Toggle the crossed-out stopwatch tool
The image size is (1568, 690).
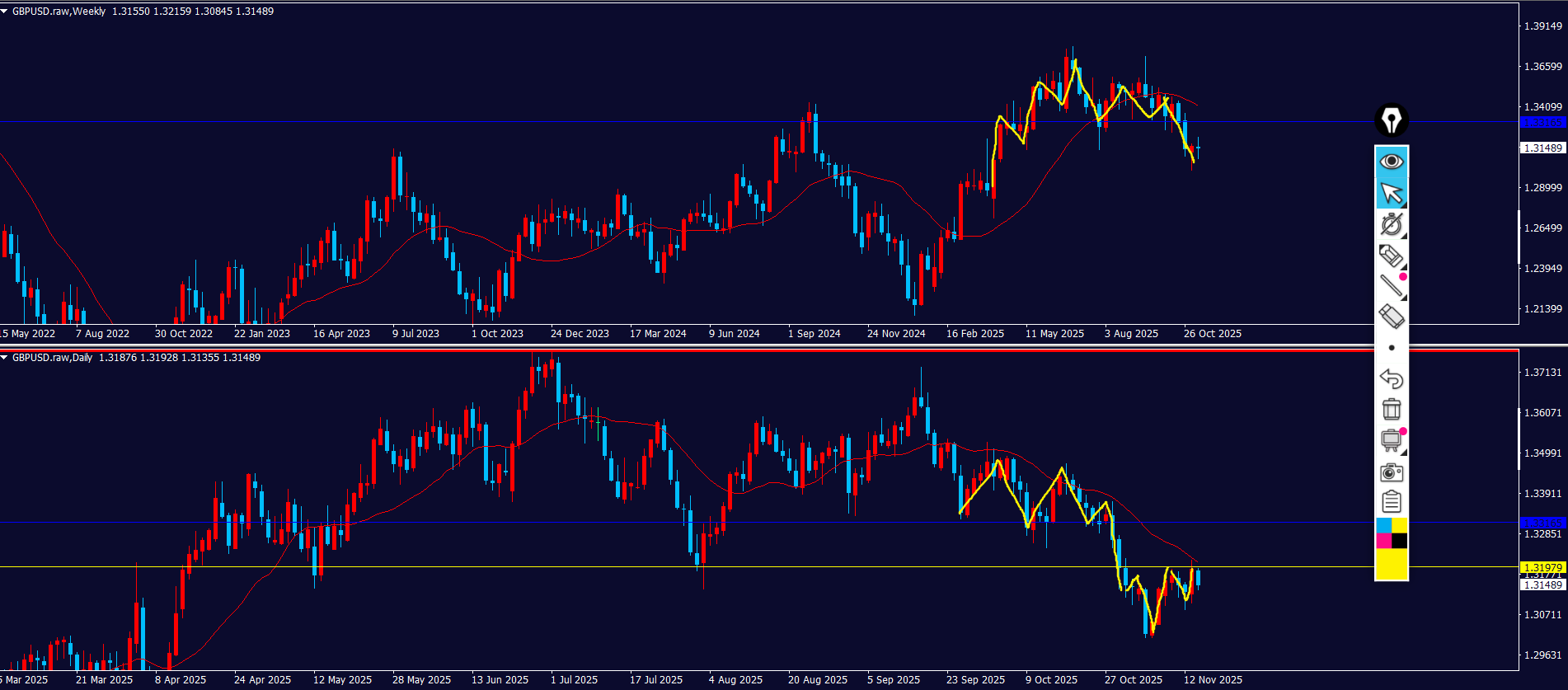click(x=1392, y=225)
